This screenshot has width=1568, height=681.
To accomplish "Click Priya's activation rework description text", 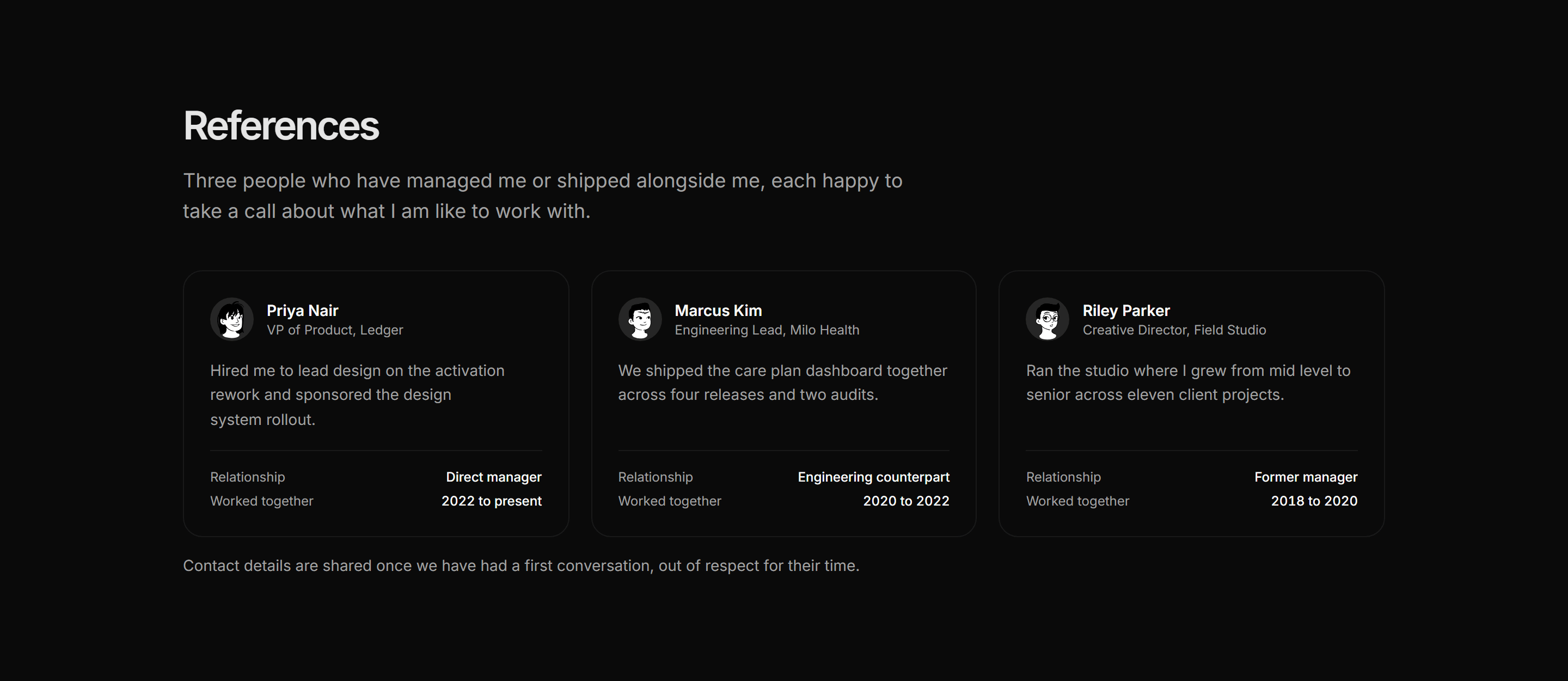I will tap(357, 395).
